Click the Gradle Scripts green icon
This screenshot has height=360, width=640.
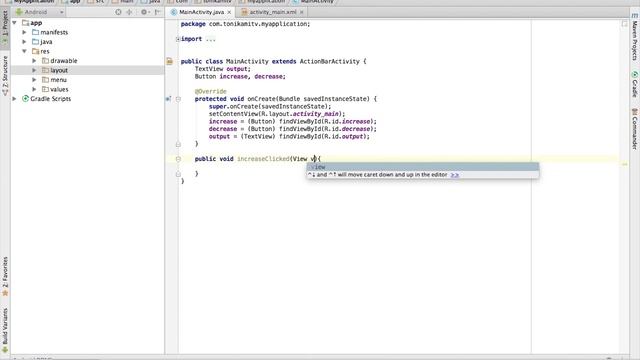coord(25,98)
